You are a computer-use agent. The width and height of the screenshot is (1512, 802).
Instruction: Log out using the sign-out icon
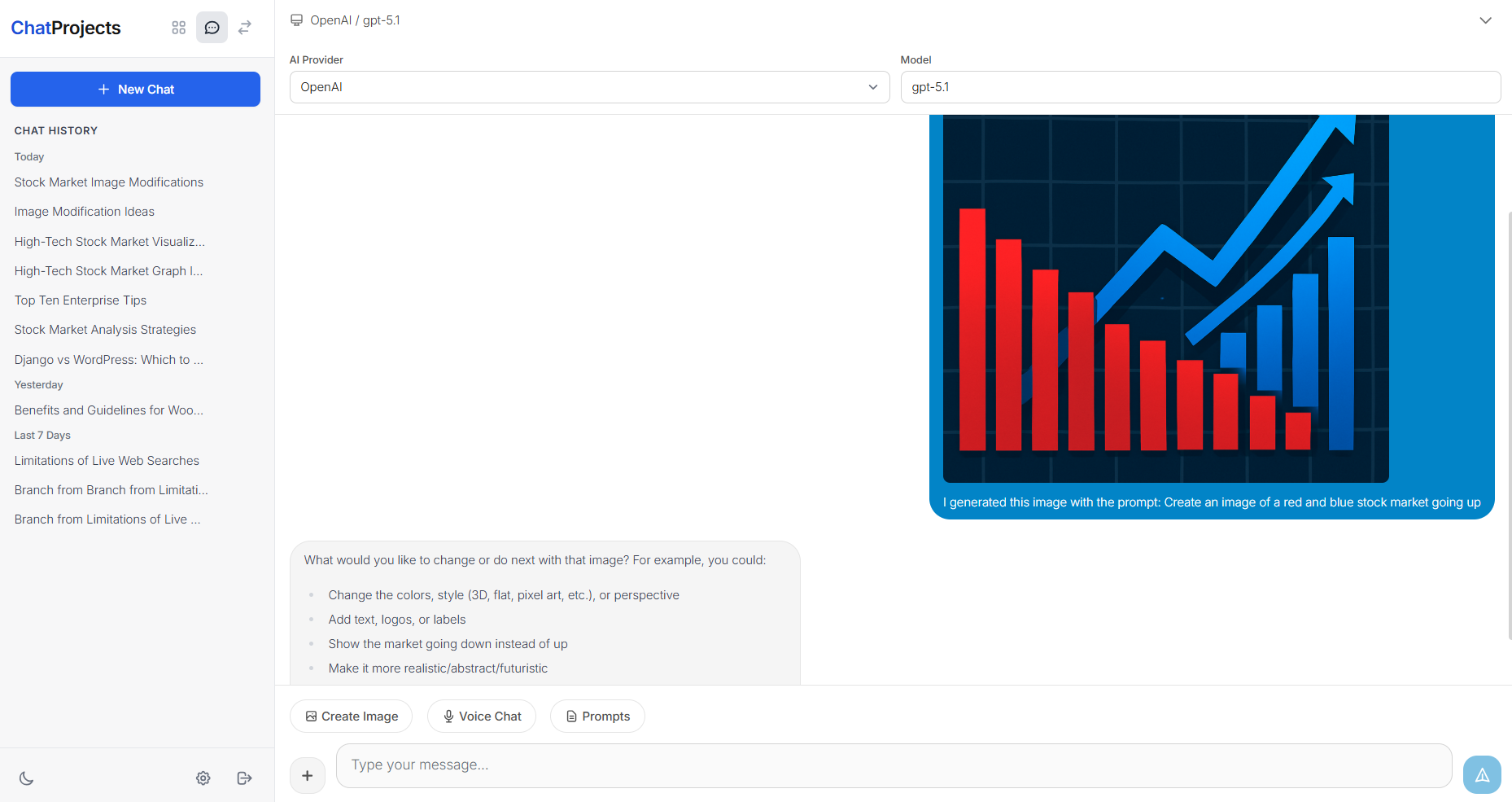pos(244,778)
